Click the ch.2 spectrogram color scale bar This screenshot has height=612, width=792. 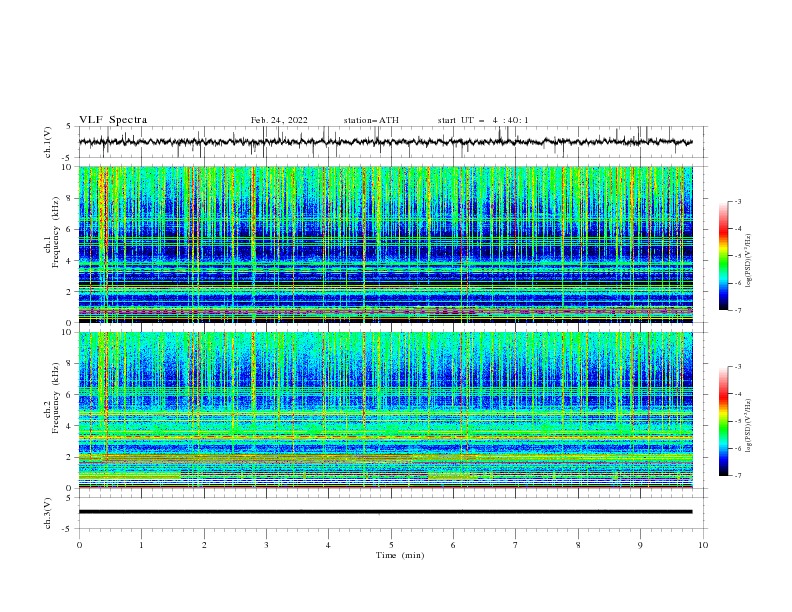723,421
